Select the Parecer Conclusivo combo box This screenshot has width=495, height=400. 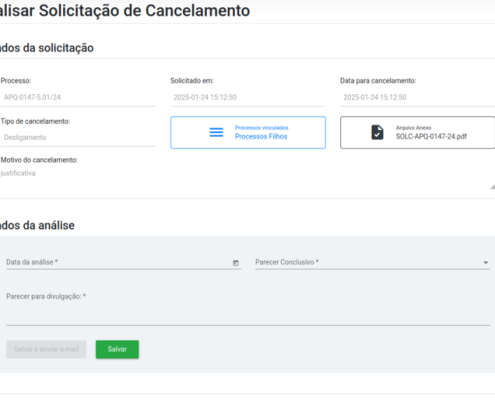372,262
